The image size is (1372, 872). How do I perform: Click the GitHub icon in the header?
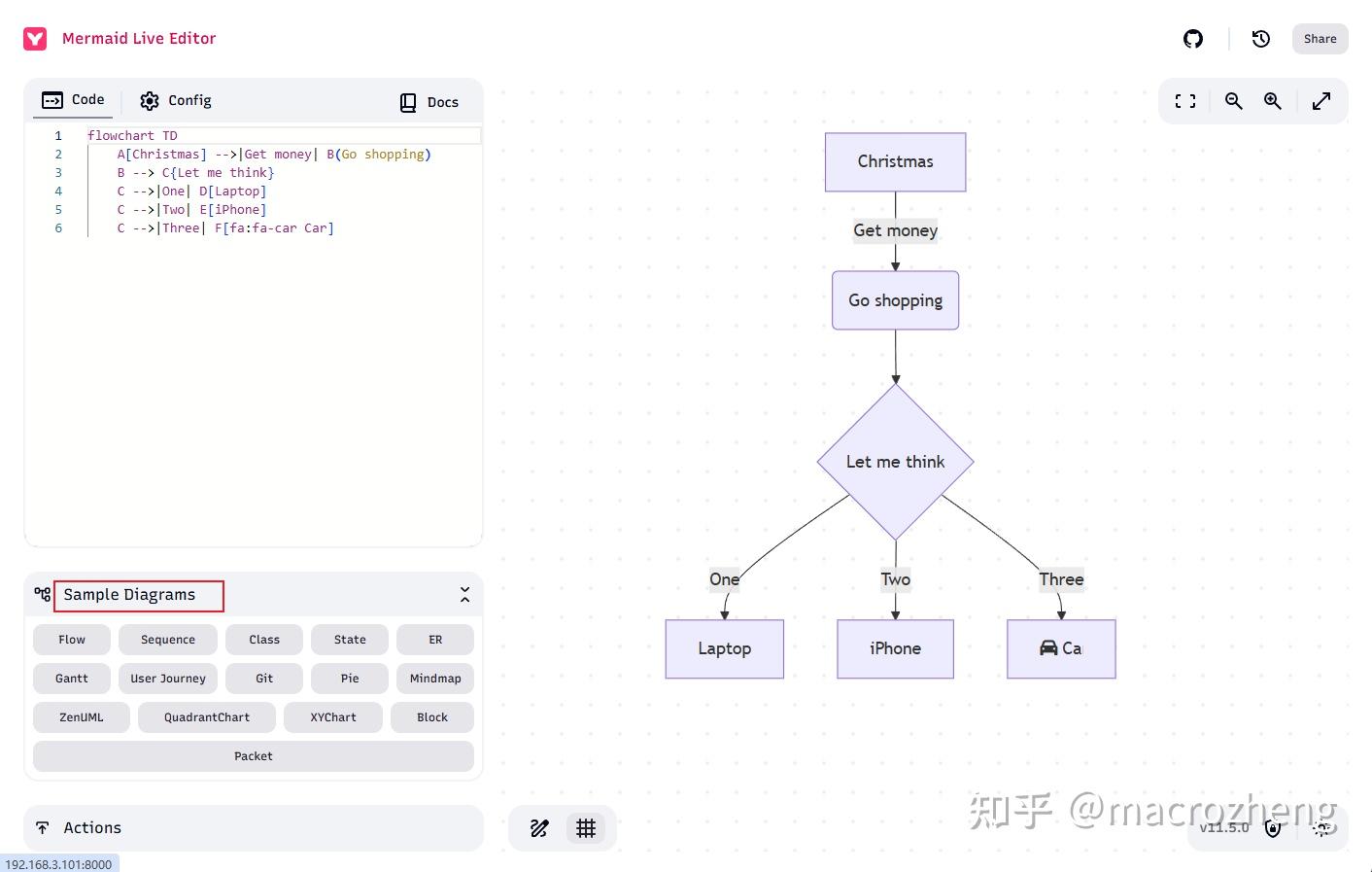pyautogui.click(x=1193, y=39)
